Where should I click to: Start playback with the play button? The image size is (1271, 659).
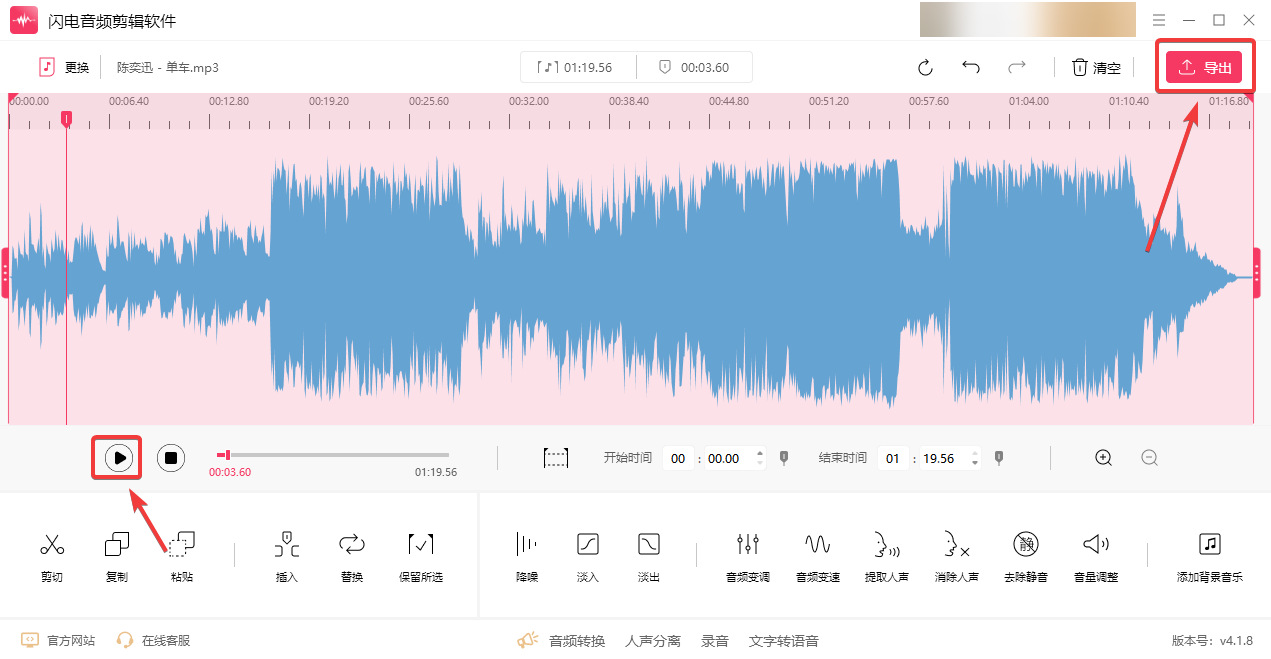coord(118,458)
